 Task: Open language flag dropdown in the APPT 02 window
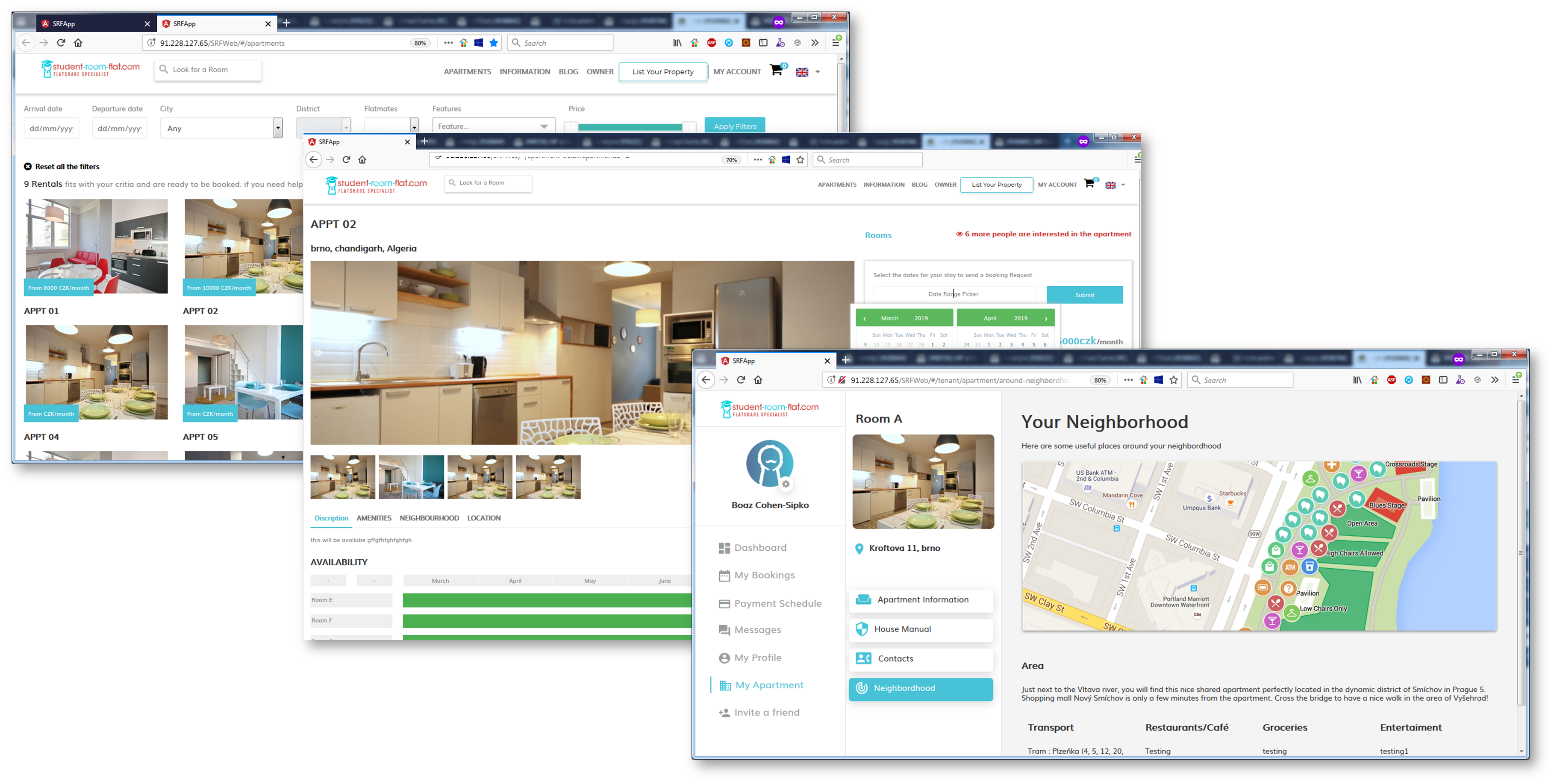tap(1115, 185)
